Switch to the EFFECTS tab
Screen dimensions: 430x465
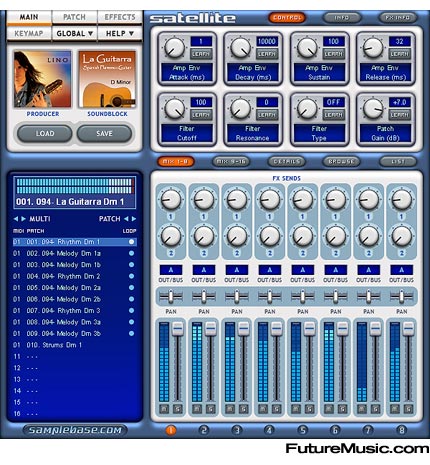tap(120, 17)
